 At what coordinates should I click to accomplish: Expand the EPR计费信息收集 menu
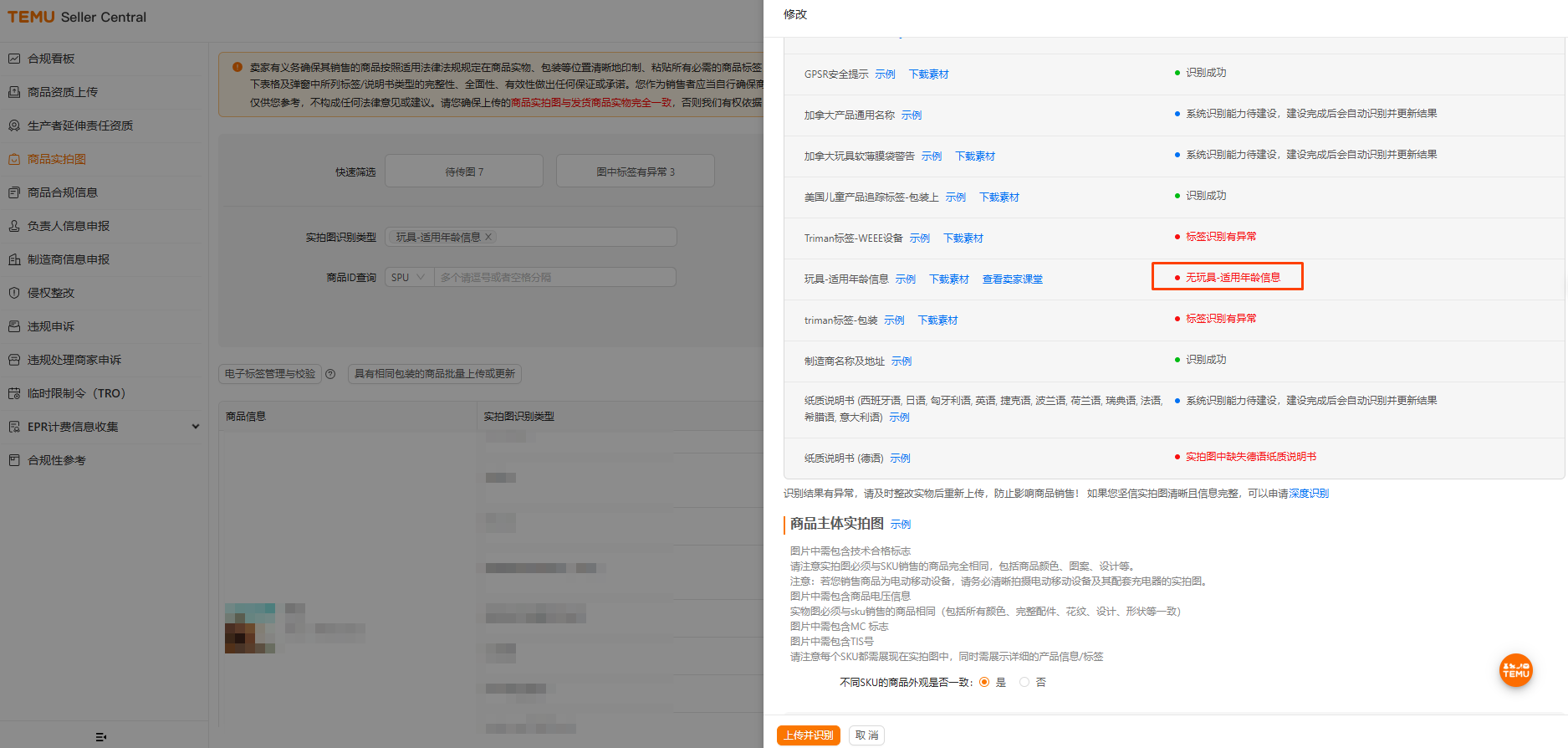pos(195,427)
